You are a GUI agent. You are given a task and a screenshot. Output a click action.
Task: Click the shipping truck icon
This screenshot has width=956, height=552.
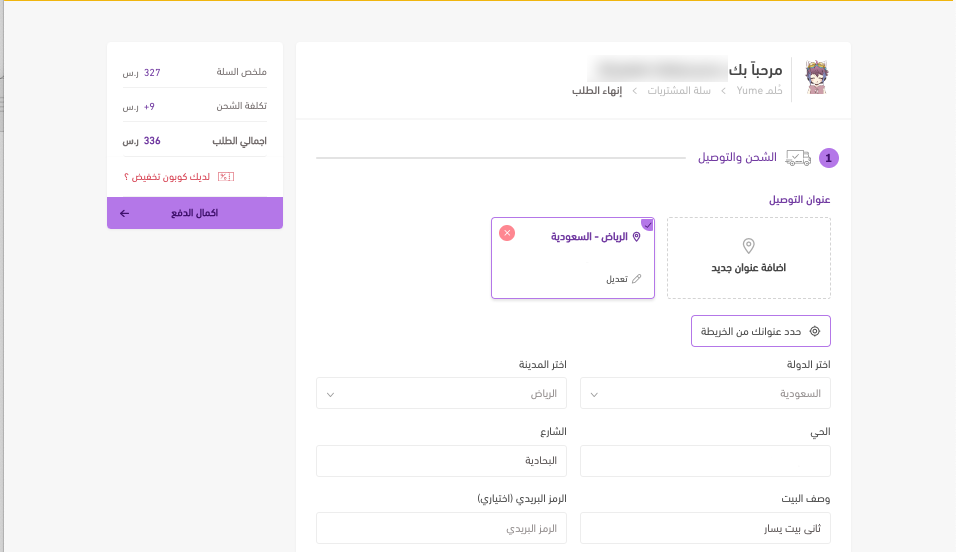[x=798, y=157]
